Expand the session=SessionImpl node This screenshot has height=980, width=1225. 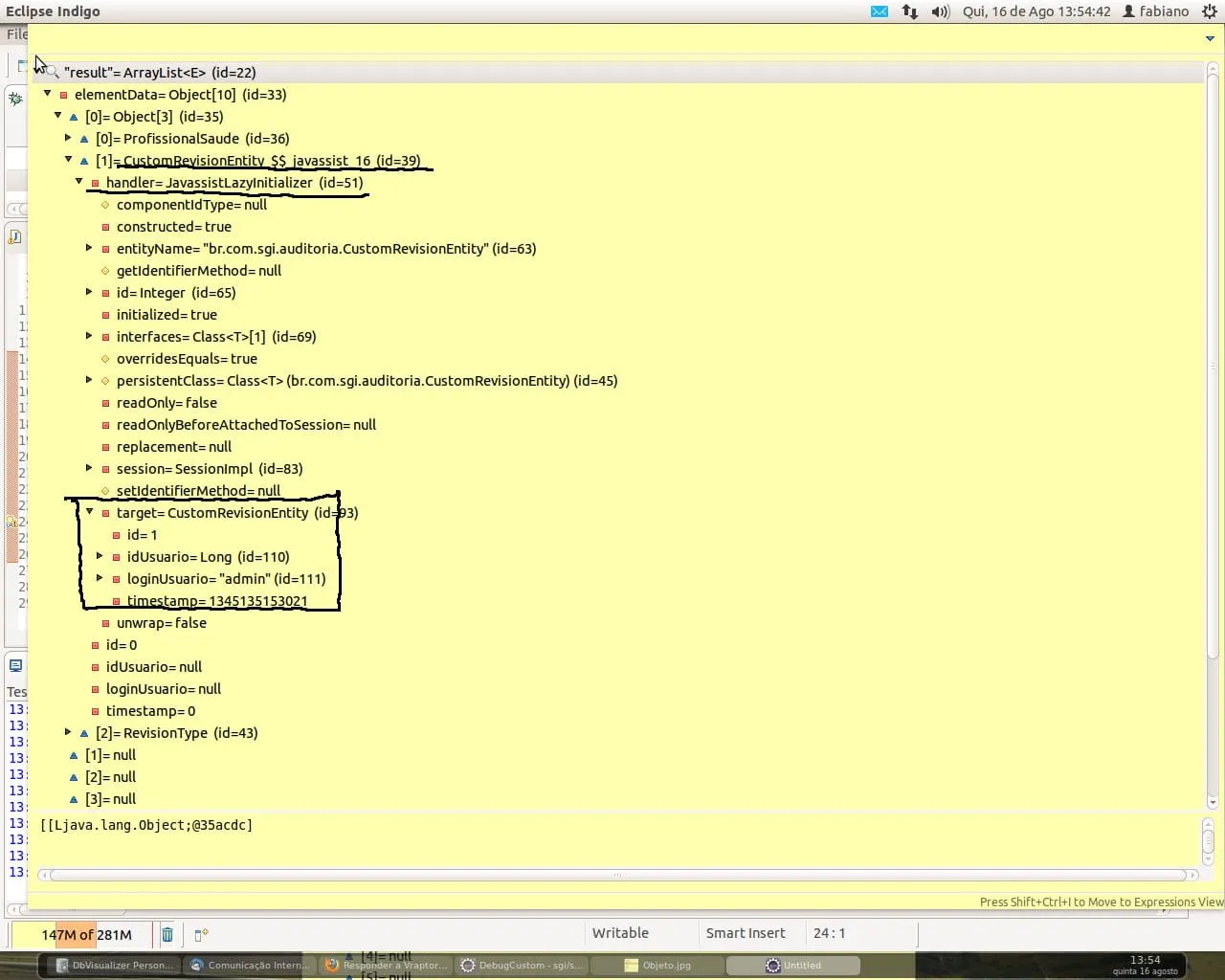click(x=89, y=468)
